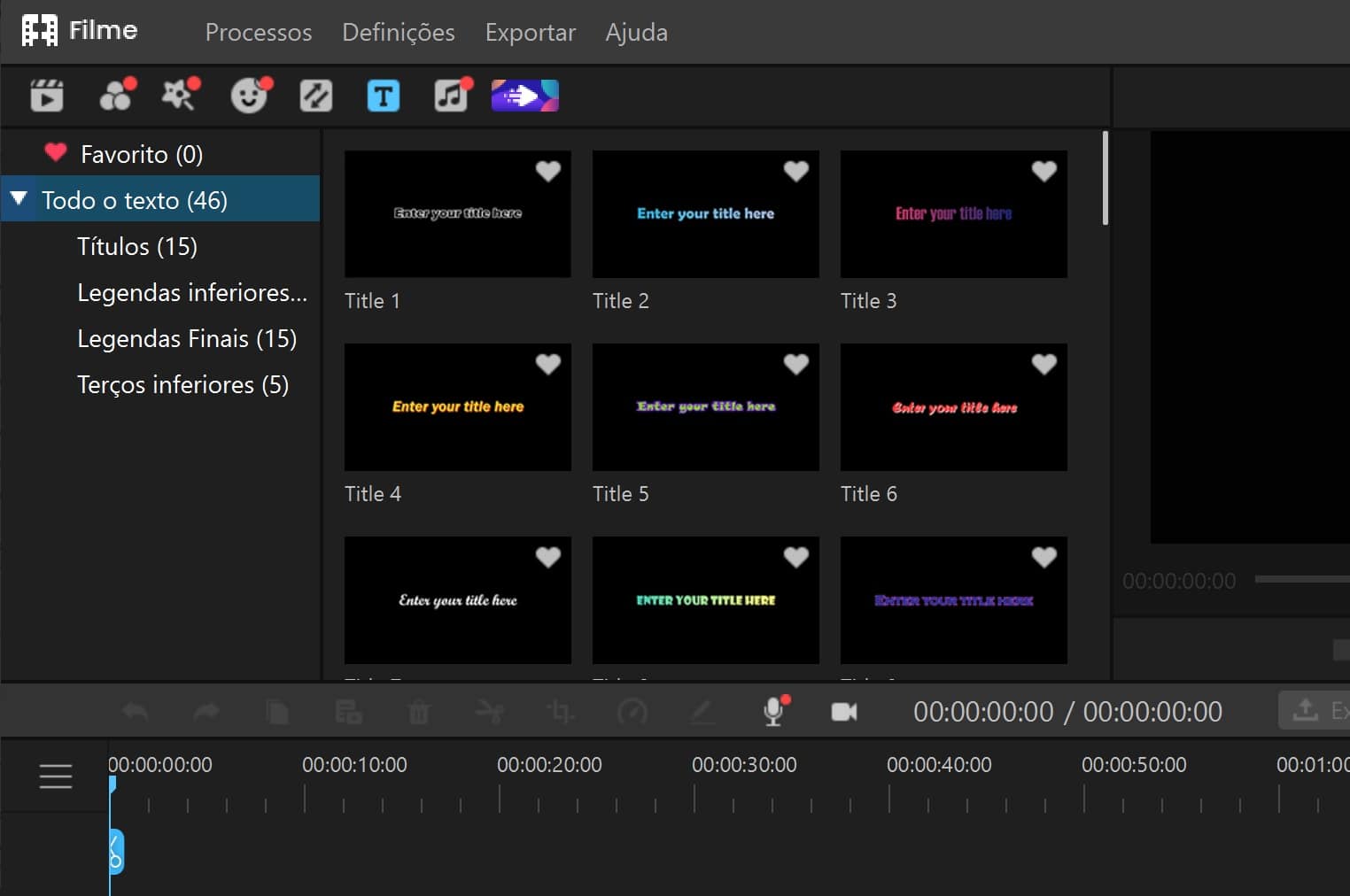Open the Transitions sparkle tab icon
Screen dimensions: 1350x896
[x=181, y=95]
